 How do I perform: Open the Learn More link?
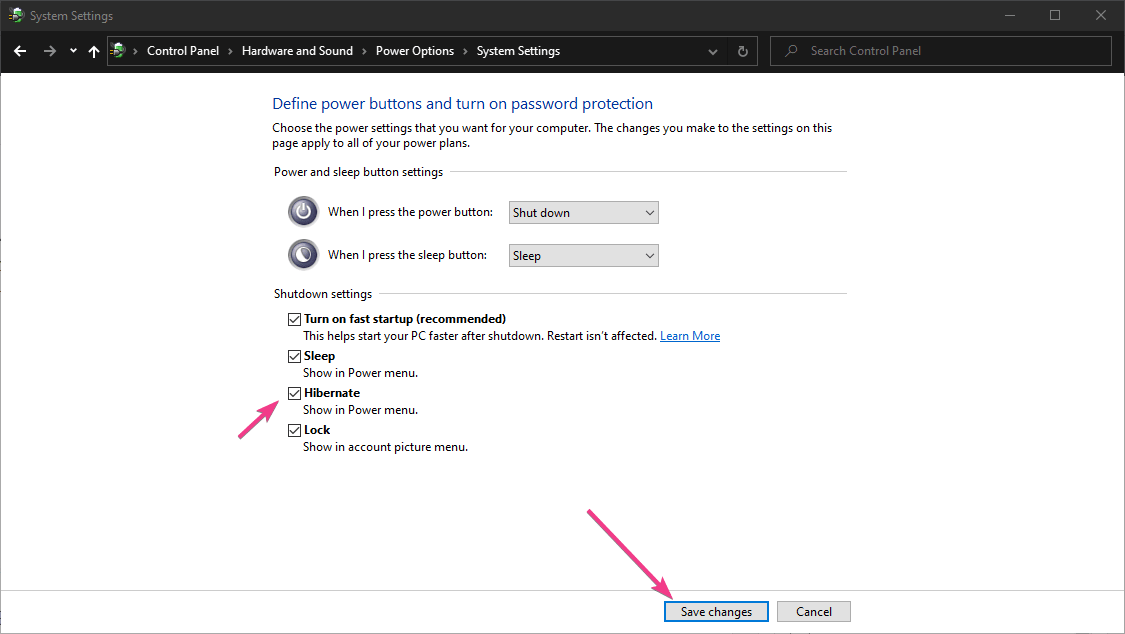pos(689,336)
